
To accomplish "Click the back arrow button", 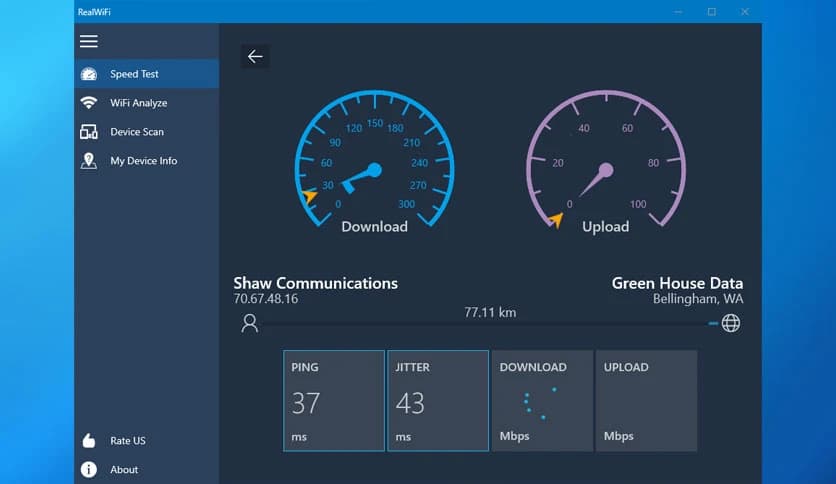I will tap(255, 56).
